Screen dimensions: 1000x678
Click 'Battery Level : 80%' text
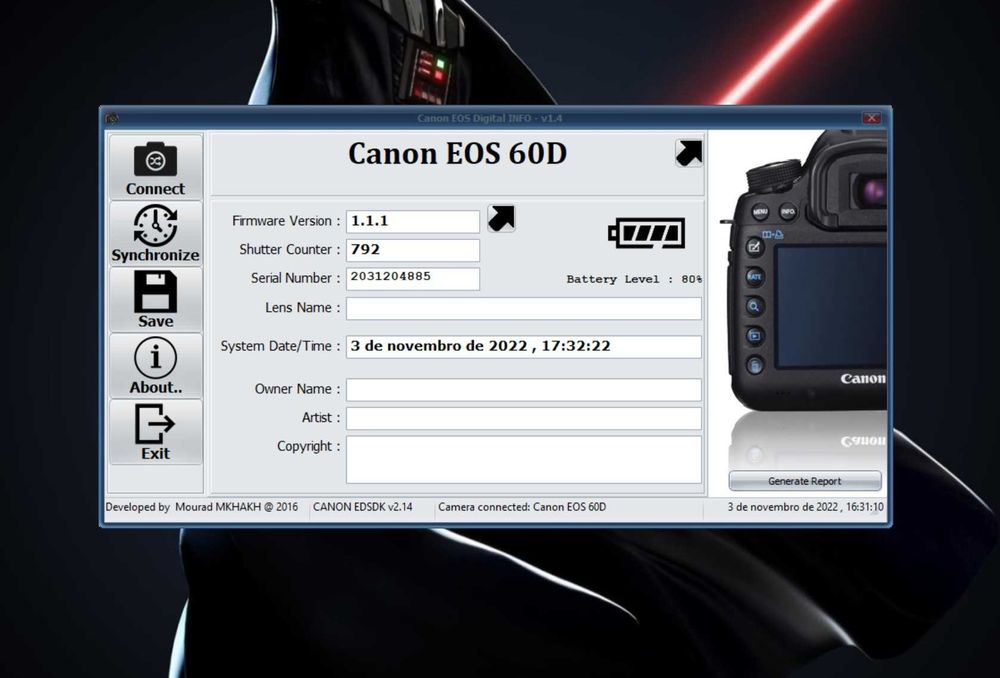tap(634, 279)
